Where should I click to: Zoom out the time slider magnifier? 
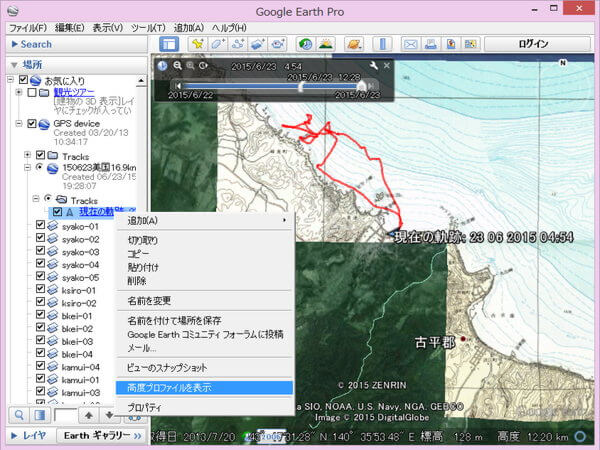pos(177,65)
